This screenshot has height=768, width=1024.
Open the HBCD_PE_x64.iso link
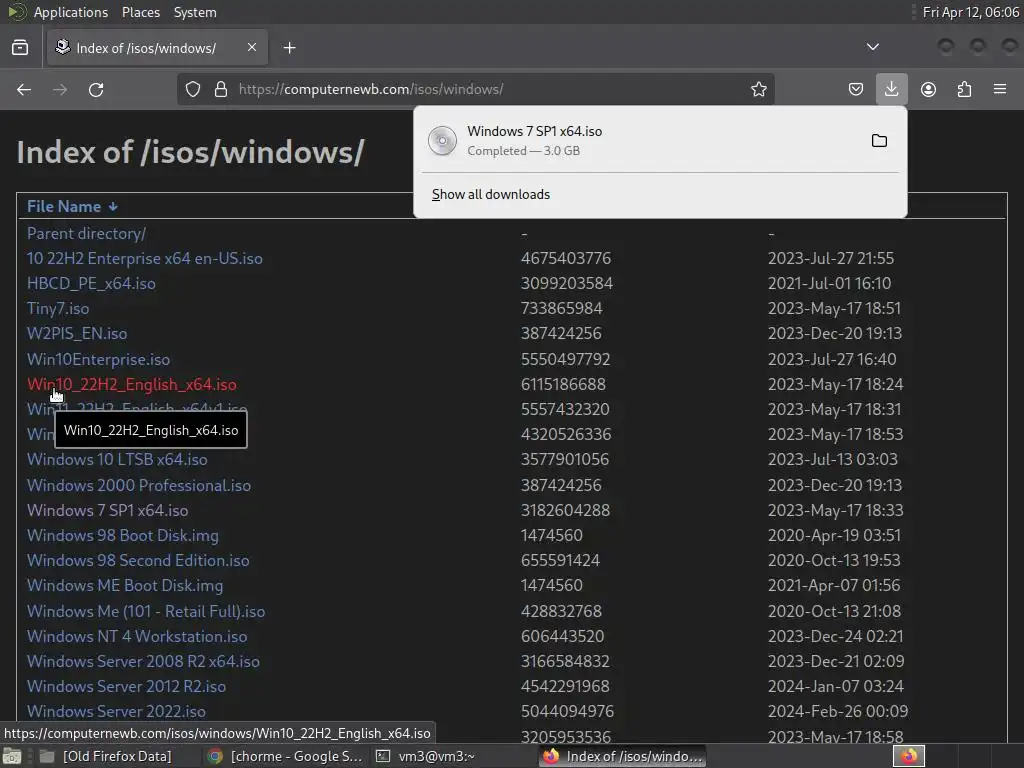point(91,283)
